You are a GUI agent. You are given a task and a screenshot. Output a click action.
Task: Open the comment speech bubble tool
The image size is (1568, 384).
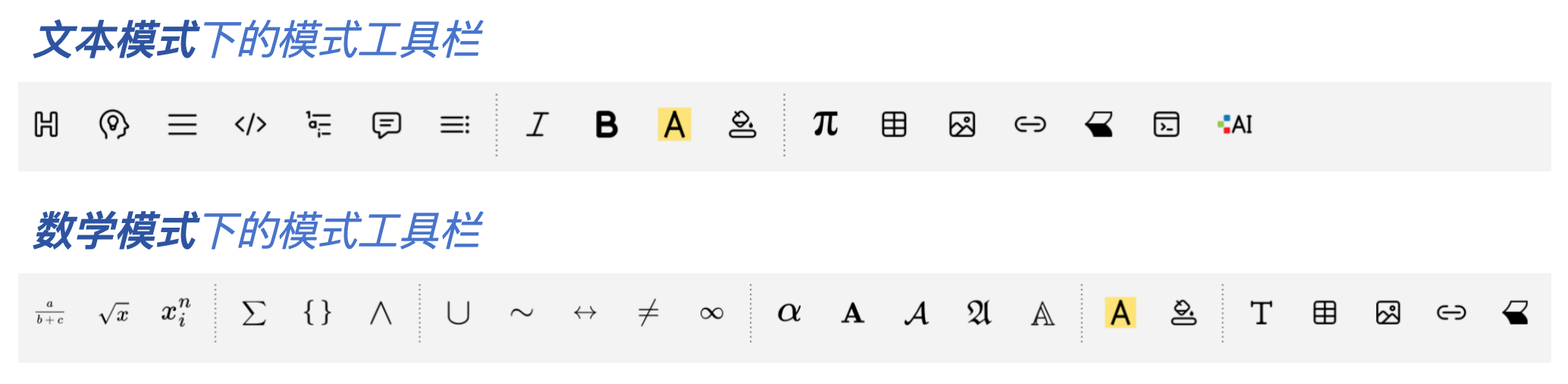pyautogui.click(x=386, y=124)
